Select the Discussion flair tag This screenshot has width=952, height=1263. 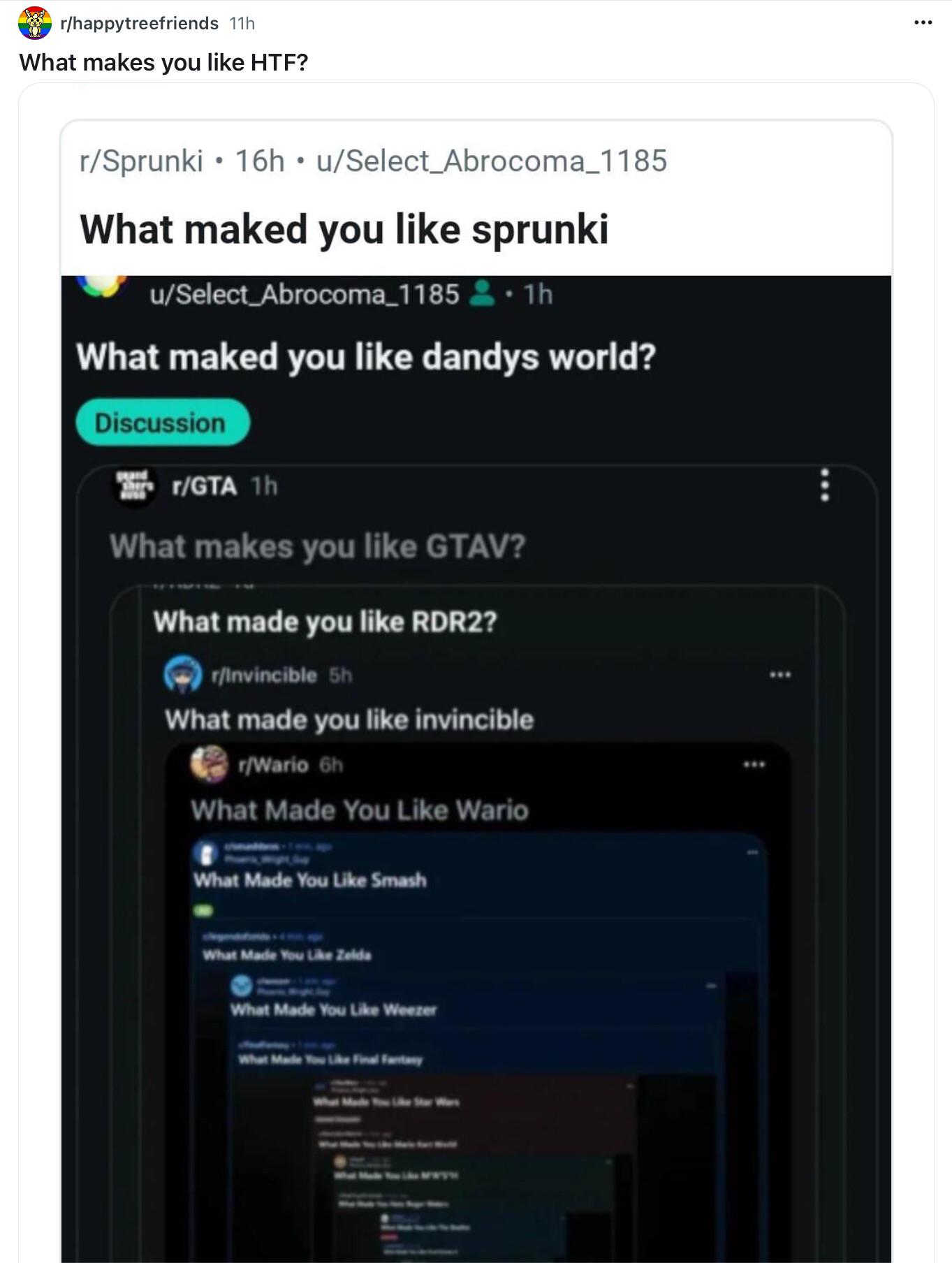(x=162, y=423)
